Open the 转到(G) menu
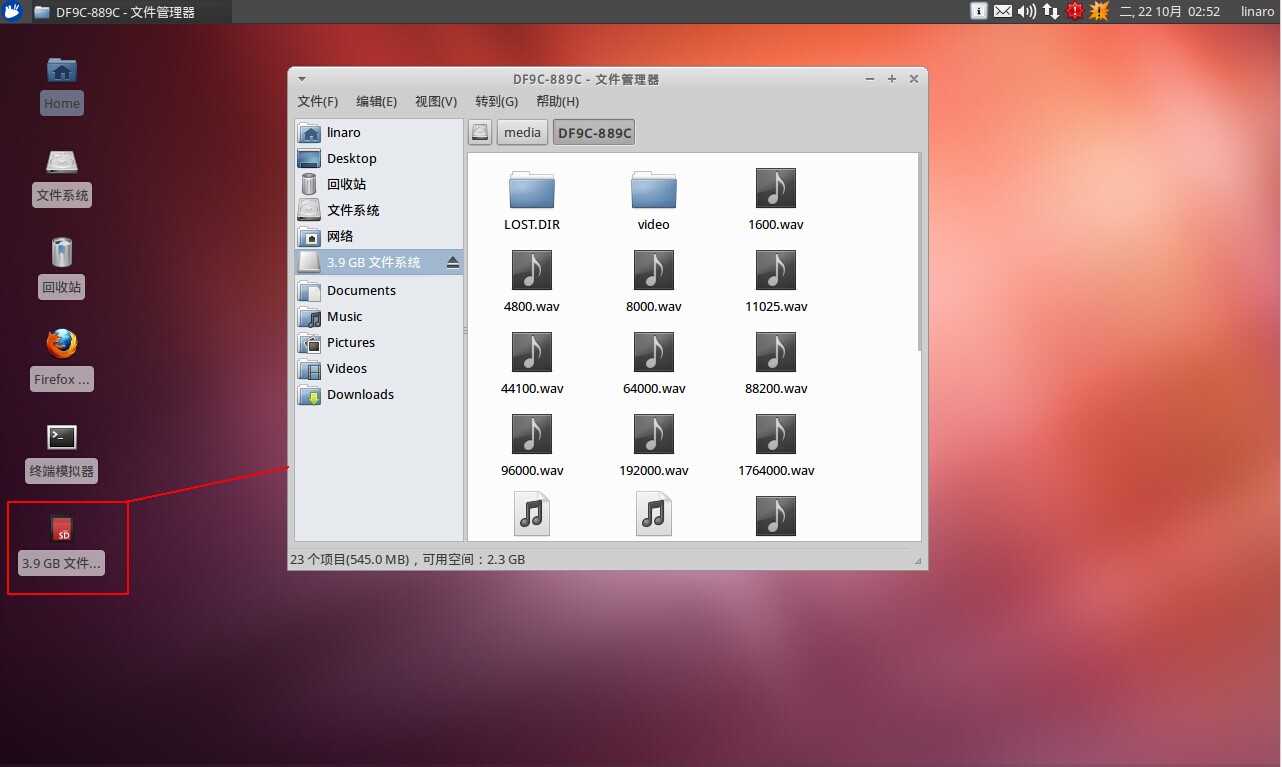This screenshot has height=767, width=1282. coord(496,101)
